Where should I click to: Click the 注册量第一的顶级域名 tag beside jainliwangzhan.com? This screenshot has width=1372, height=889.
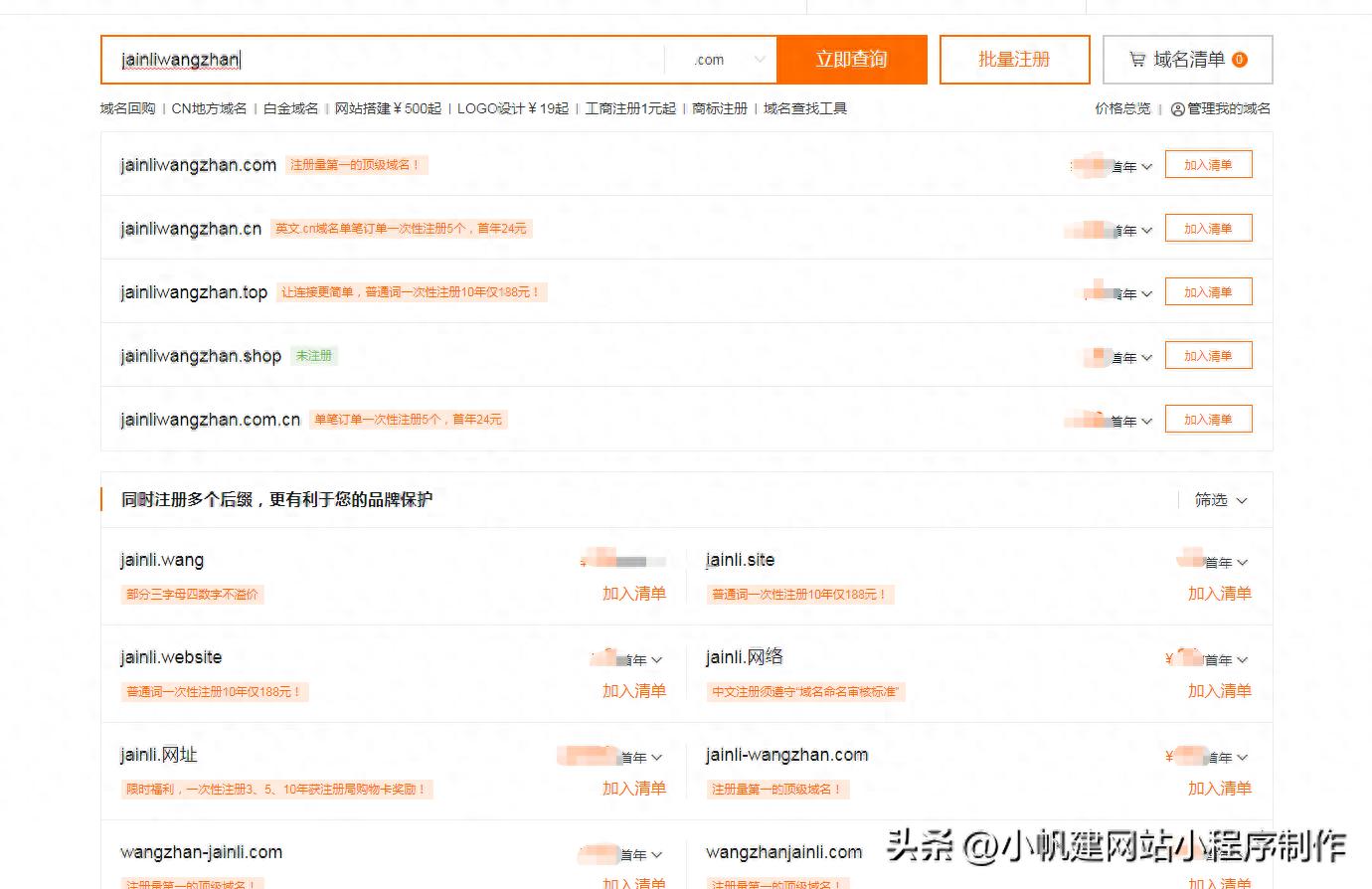pos(356,165)
